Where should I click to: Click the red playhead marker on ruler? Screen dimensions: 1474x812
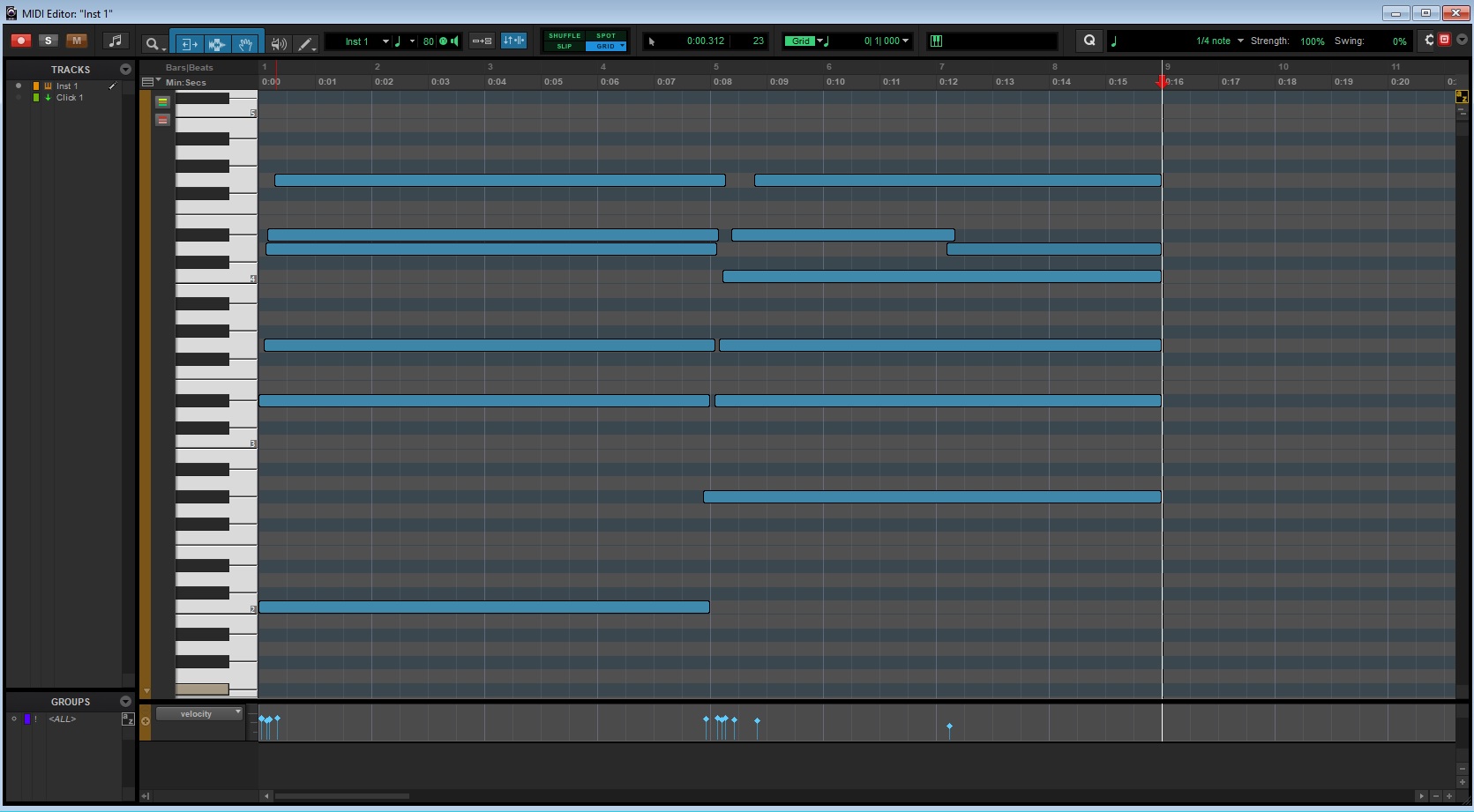point(1162,81)
